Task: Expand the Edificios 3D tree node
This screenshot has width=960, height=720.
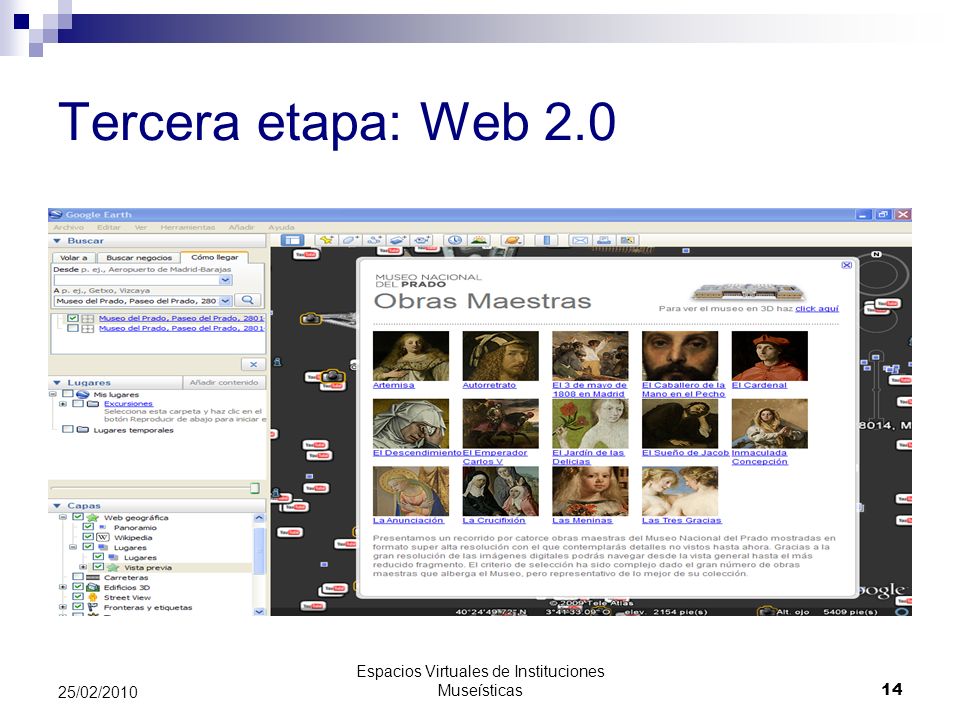Action: pyautogui.click(x=62, y=587)
